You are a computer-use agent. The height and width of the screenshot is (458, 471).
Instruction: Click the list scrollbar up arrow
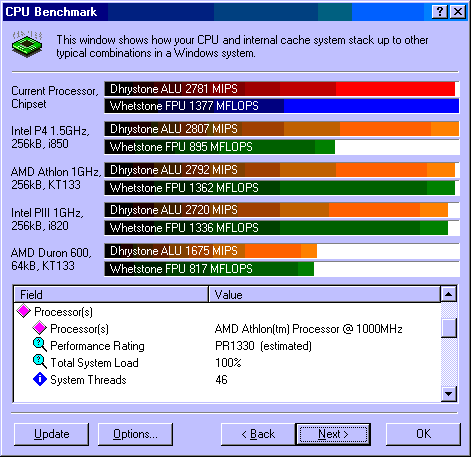tap(449, 294)
